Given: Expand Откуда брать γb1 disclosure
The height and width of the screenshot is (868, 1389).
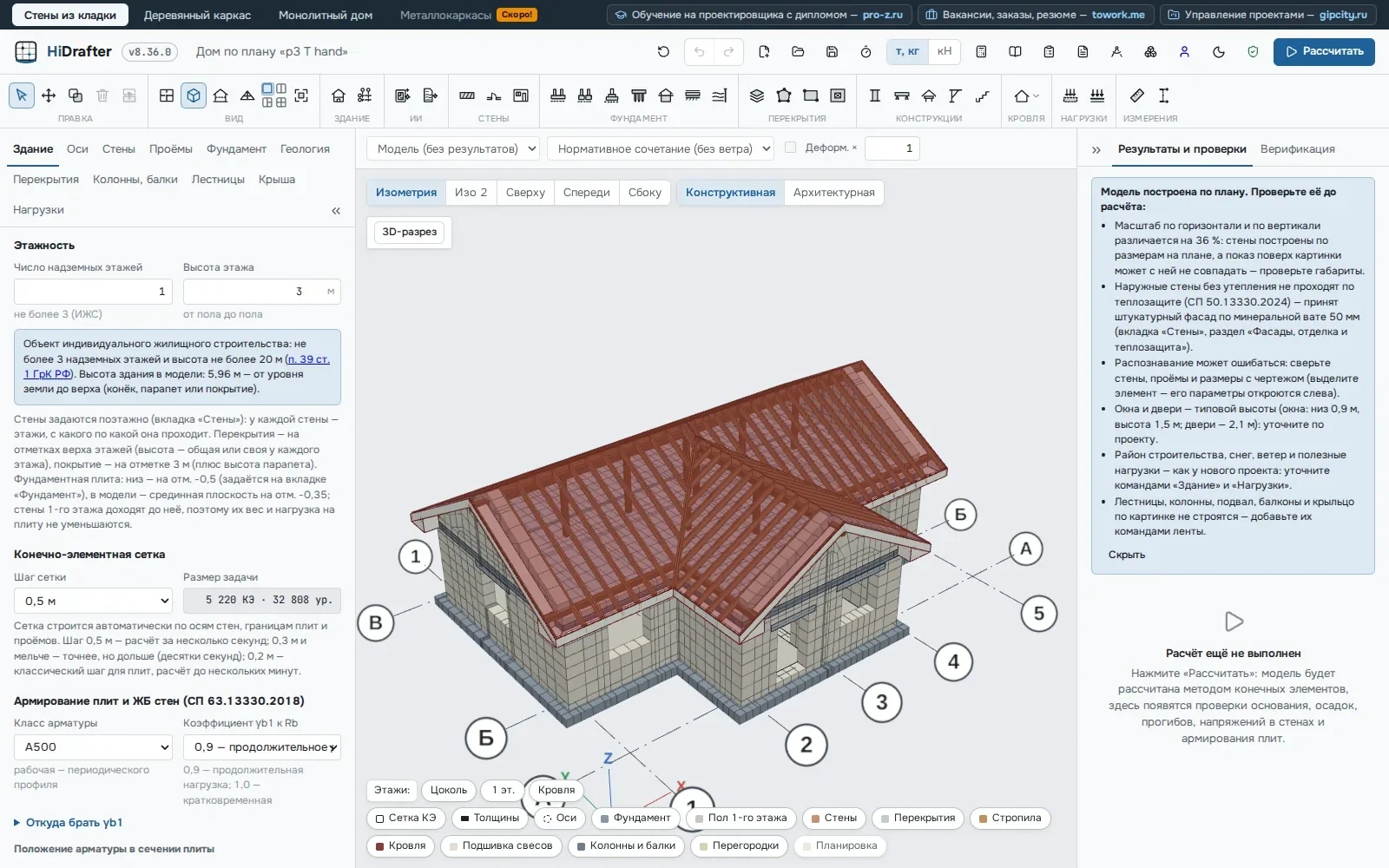Looking at the screenshot, I should [x=69, y=822].
